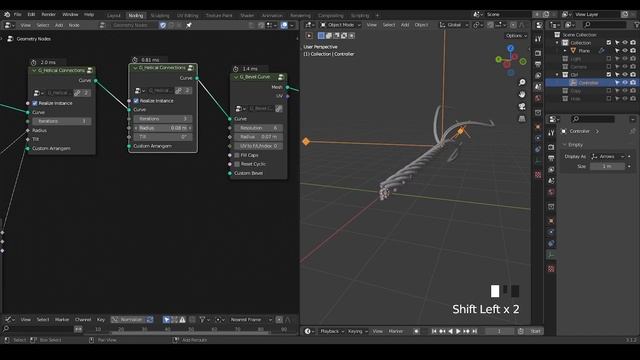The width and height of the screenshot is (640, 360).
Task: Click the Blender logo icon
Action: (x=7, y=14)
